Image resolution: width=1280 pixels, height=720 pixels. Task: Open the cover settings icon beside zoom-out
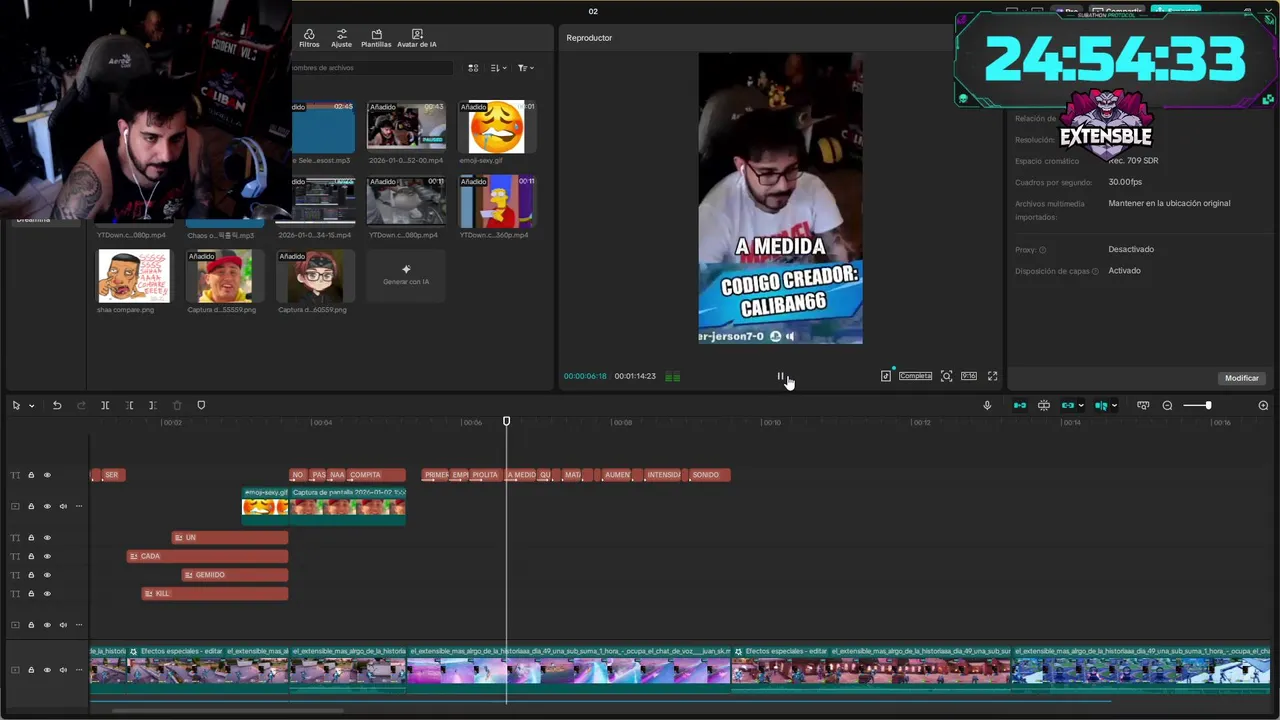pos(1143,405)
